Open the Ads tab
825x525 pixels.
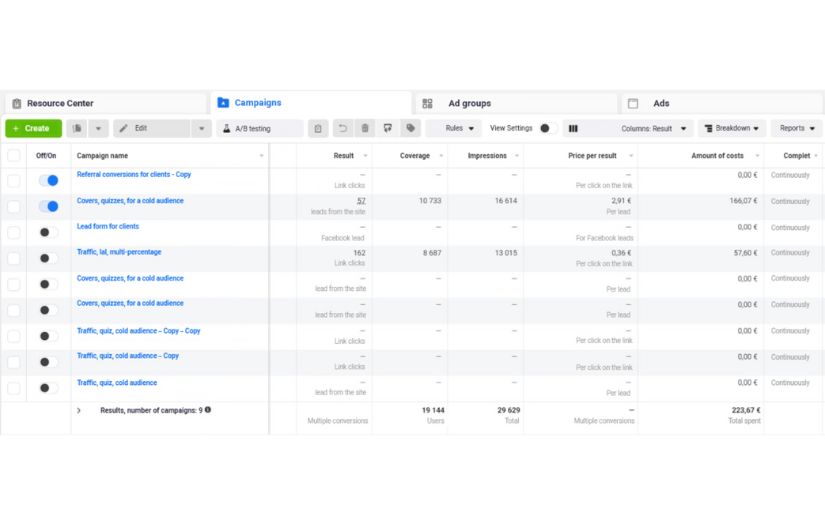pyautogui.click(x=721, y=103)
